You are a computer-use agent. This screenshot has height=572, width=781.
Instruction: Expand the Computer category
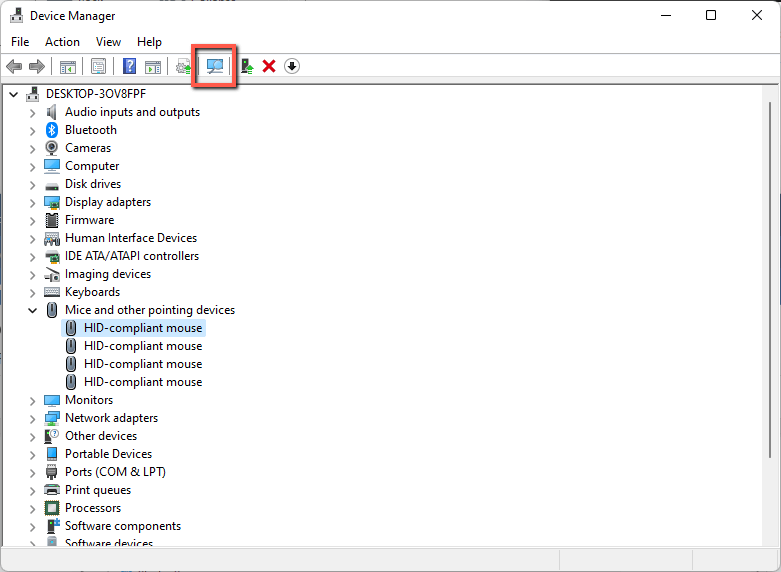click(x=32, y=167)
